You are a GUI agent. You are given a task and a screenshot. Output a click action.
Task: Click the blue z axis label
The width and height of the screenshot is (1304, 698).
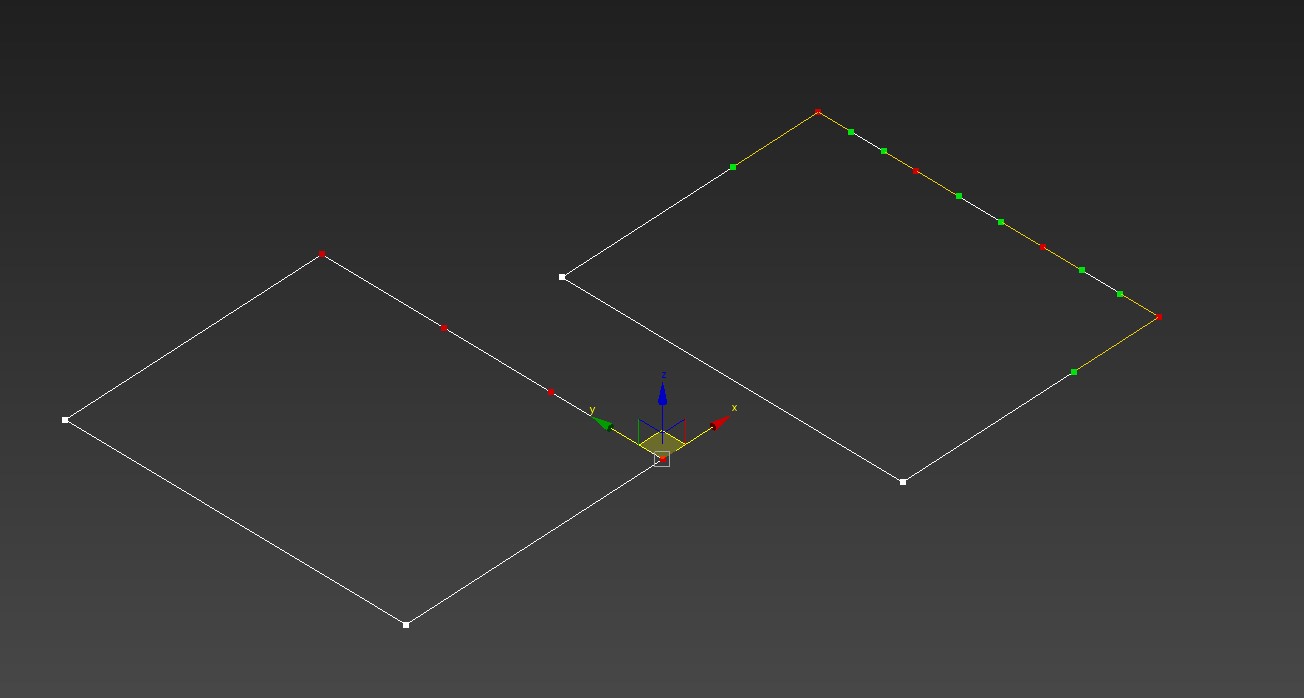(663, 375)
